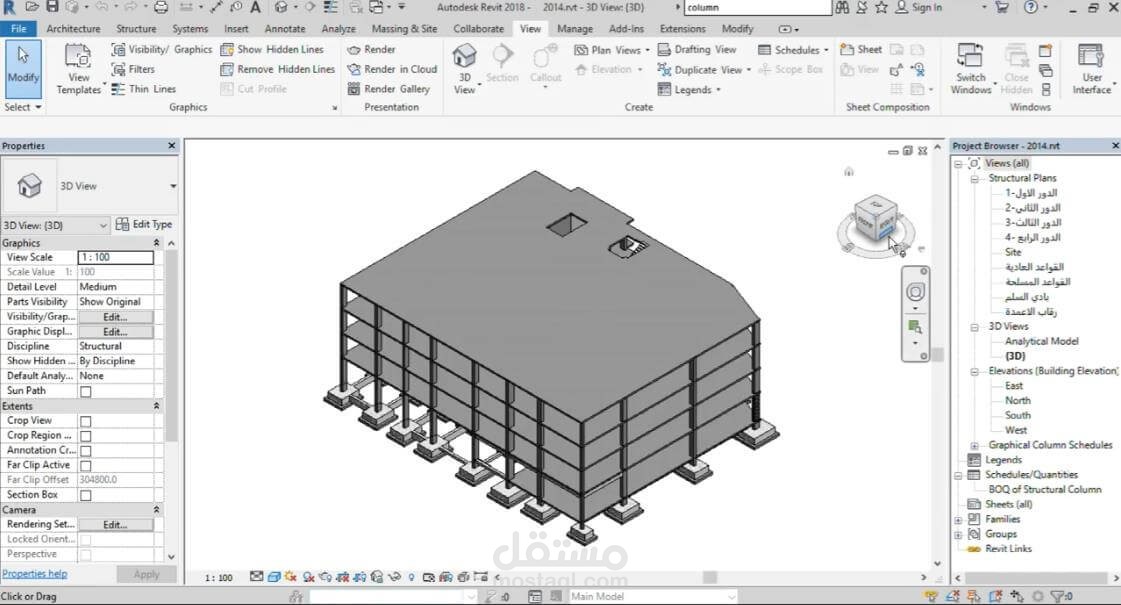1121x605 pixels.
Task: Switch to the Structure tab
Action: point(136,29)
